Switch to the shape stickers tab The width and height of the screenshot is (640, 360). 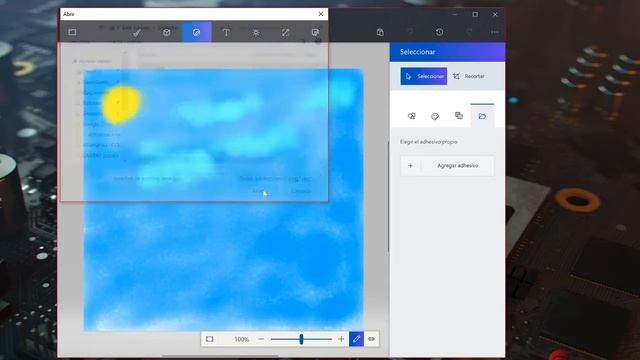412,116
